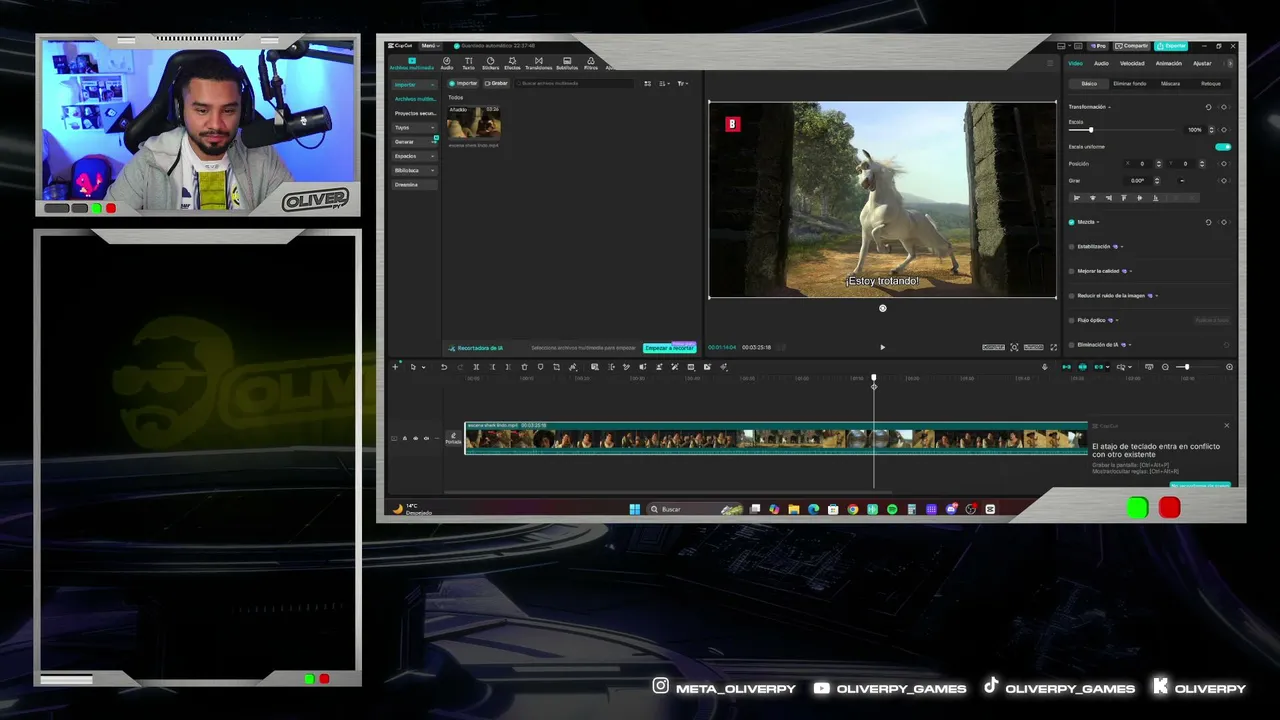The width and height of the screenshot is (1280, 720).
Task: Select the Archivos multimedia section
Action: [x=411, y=63]
